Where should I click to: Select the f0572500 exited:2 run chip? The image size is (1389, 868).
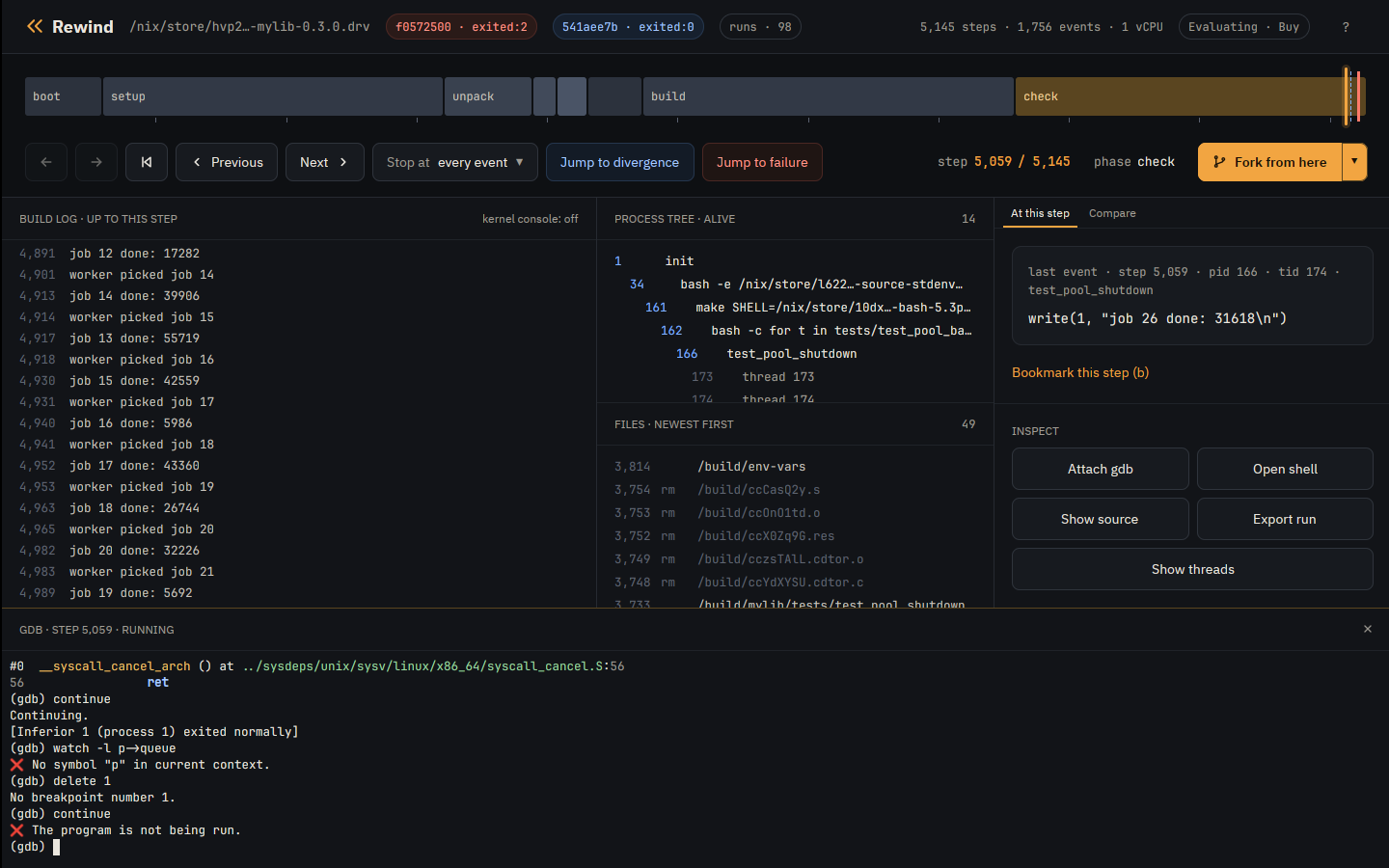(461, 27)
